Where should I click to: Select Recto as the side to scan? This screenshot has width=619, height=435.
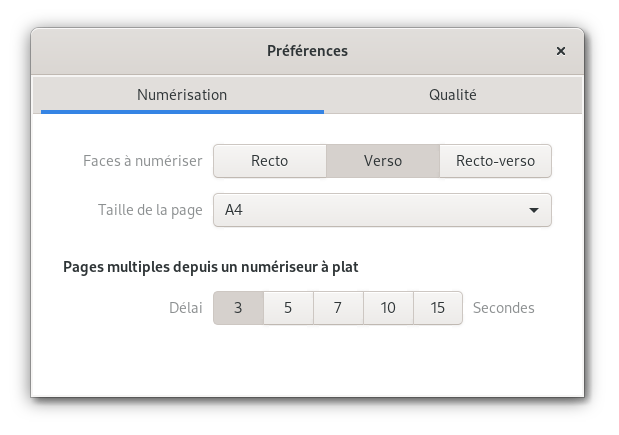(x=269, y=161)
